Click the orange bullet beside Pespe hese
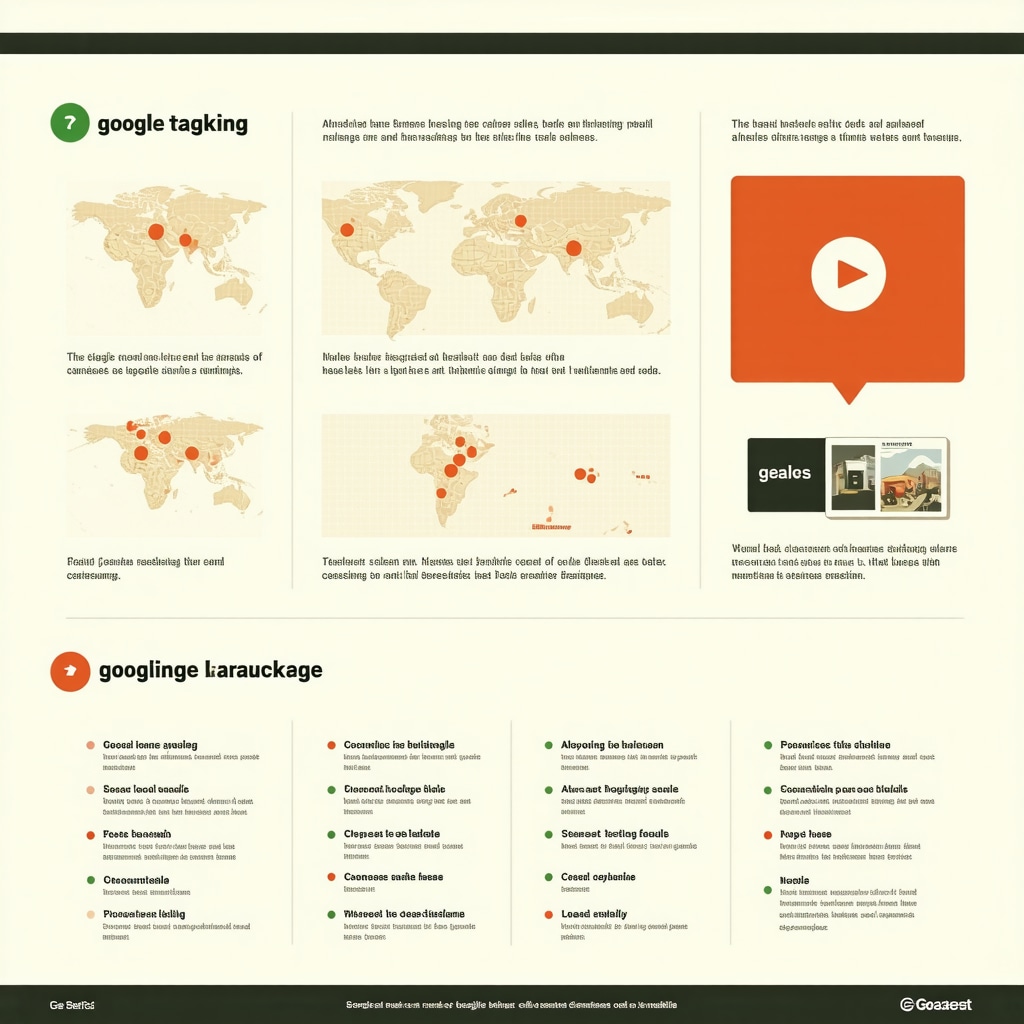This screenshot has width=1024, height=1024. click(x=768, y=835)
